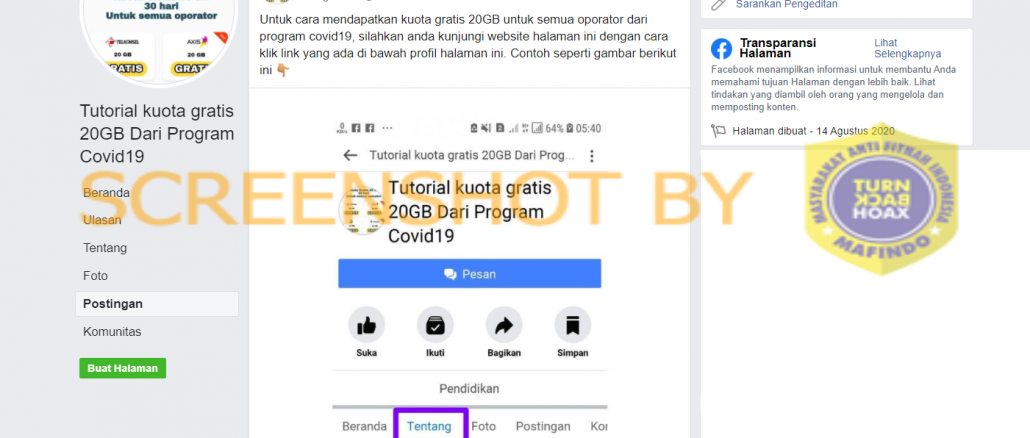Click the back arrow in phone header
The height and width of the screenshot is (438, 1030).
point(351,156)
